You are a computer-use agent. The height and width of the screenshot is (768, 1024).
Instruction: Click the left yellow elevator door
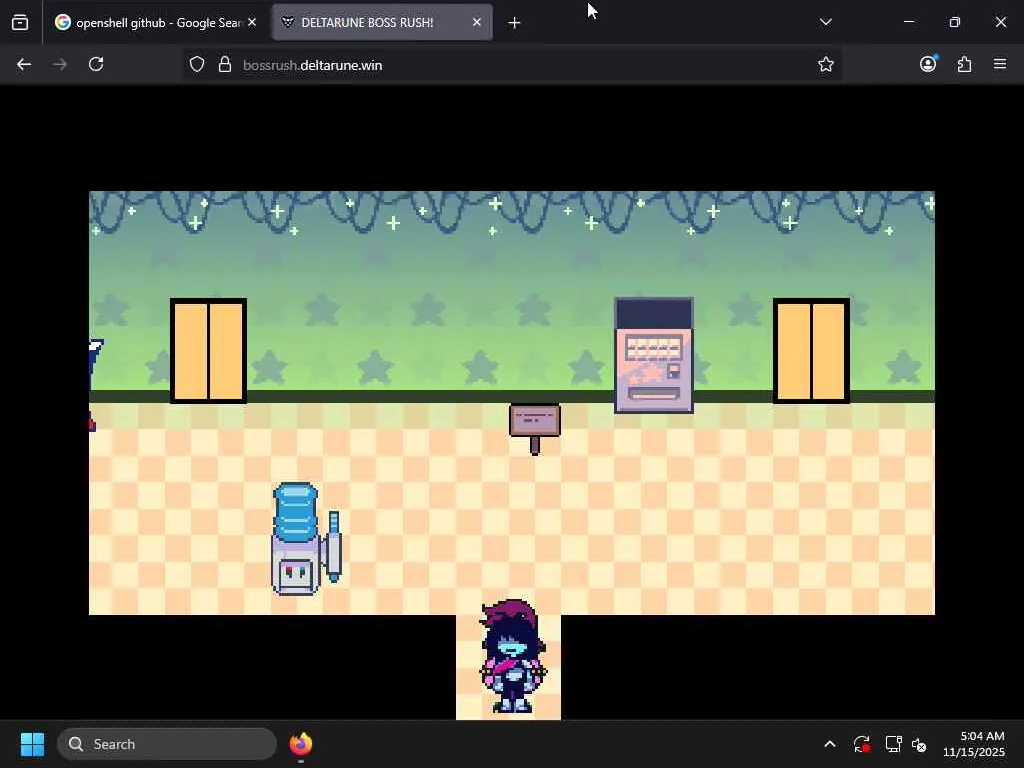coord(208,351)
